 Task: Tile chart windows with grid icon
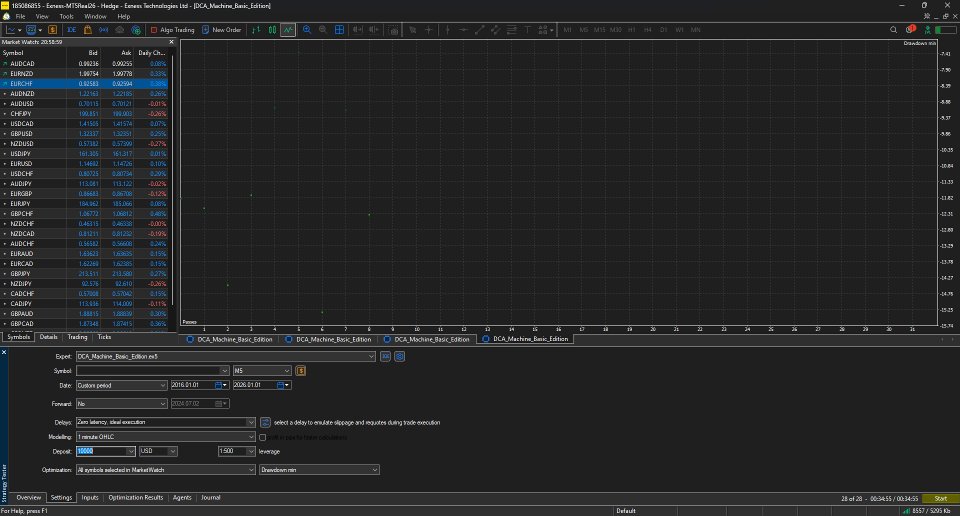339,29
